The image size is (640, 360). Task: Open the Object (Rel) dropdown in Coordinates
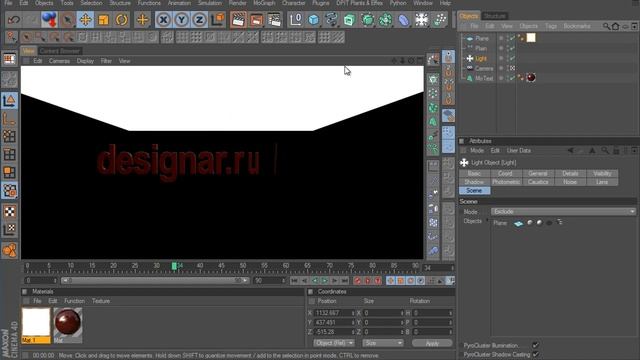334,343
